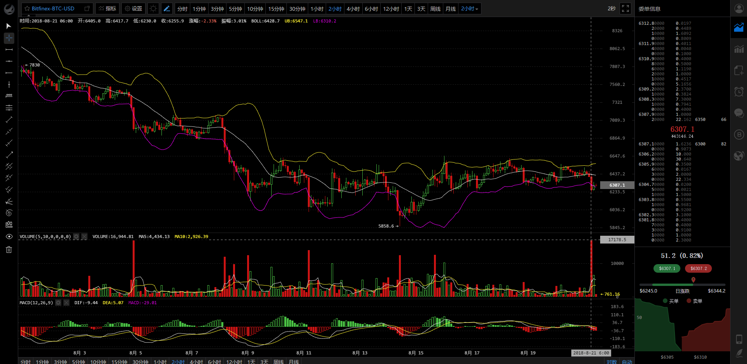Select the 15分钟 timeframe tab
This screenshot has width=747, height=364.
[275, 8]
